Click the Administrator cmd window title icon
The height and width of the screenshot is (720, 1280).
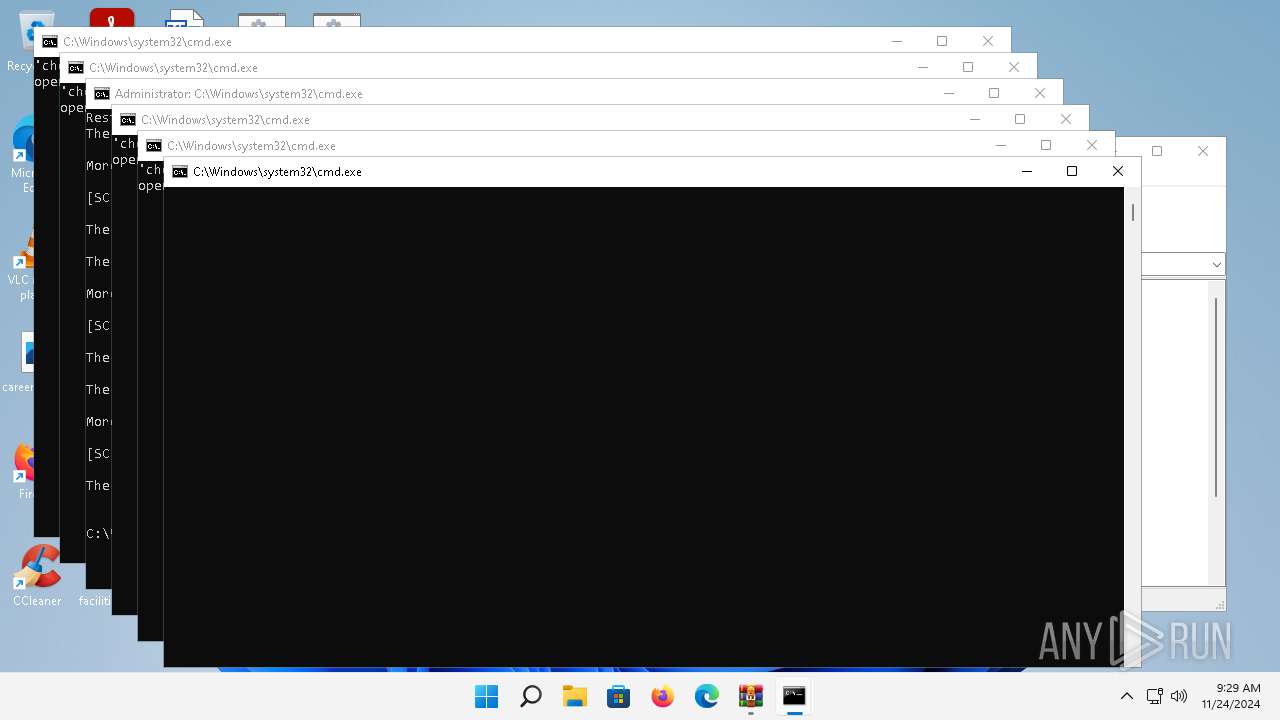coord(102,94)
